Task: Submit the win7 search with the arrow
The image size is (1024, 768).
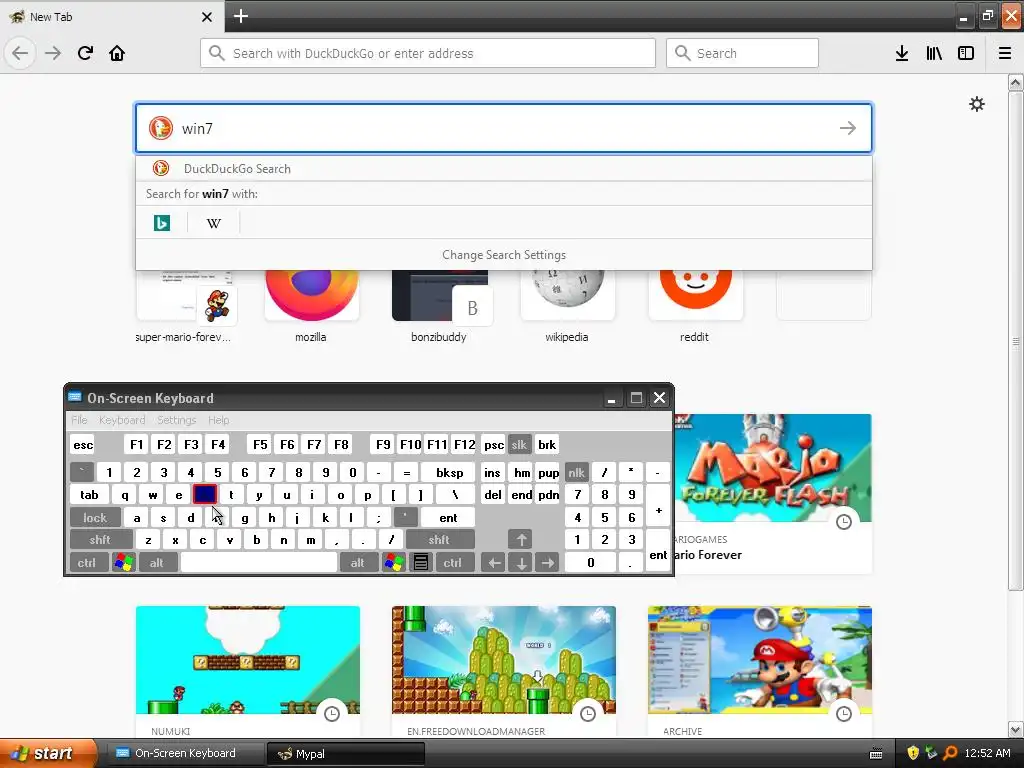Action: pyautogui.click(x=848, y=128)
